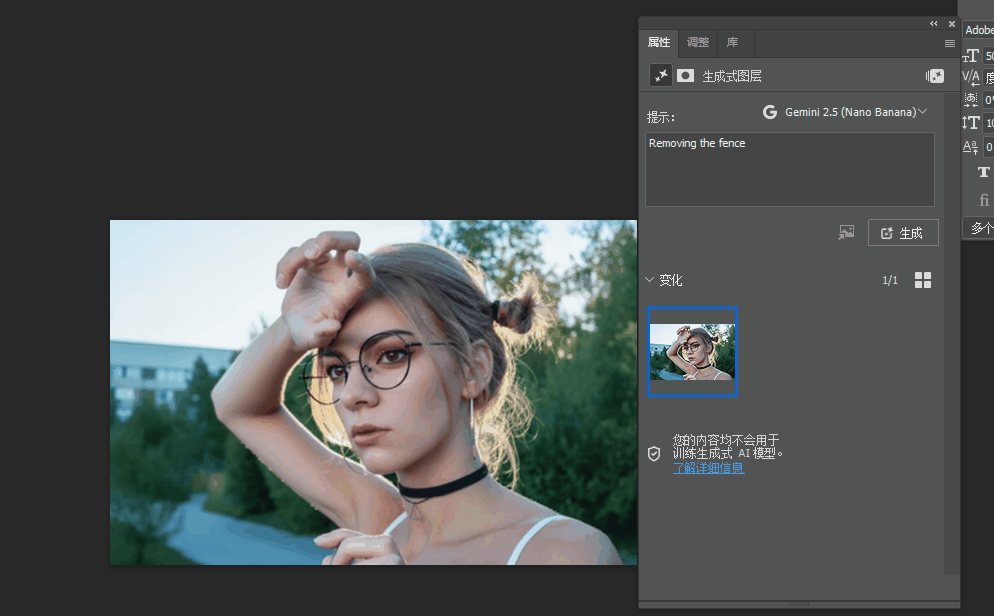Collapse the panel with double-arrow icon
994x616 pixels.
934,23
